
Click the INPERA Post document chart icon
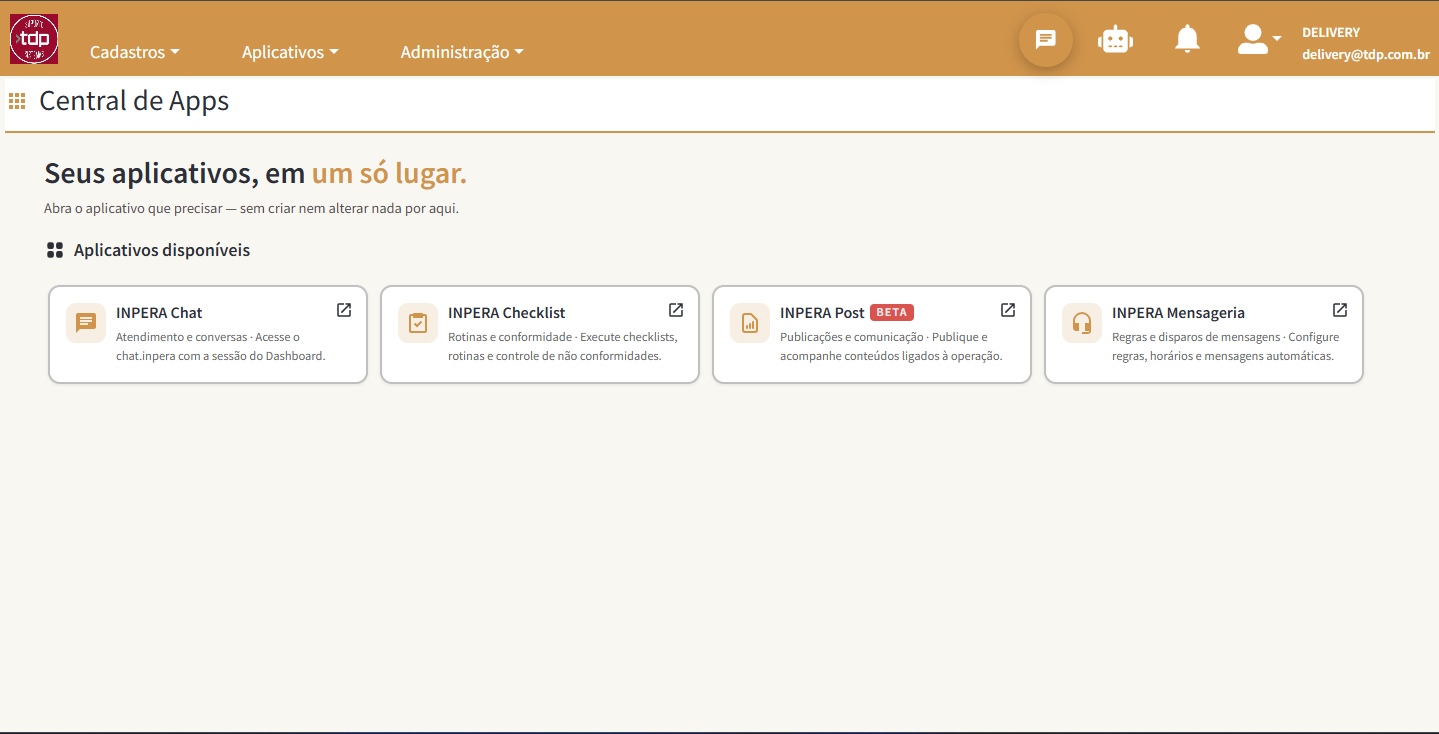750,323
